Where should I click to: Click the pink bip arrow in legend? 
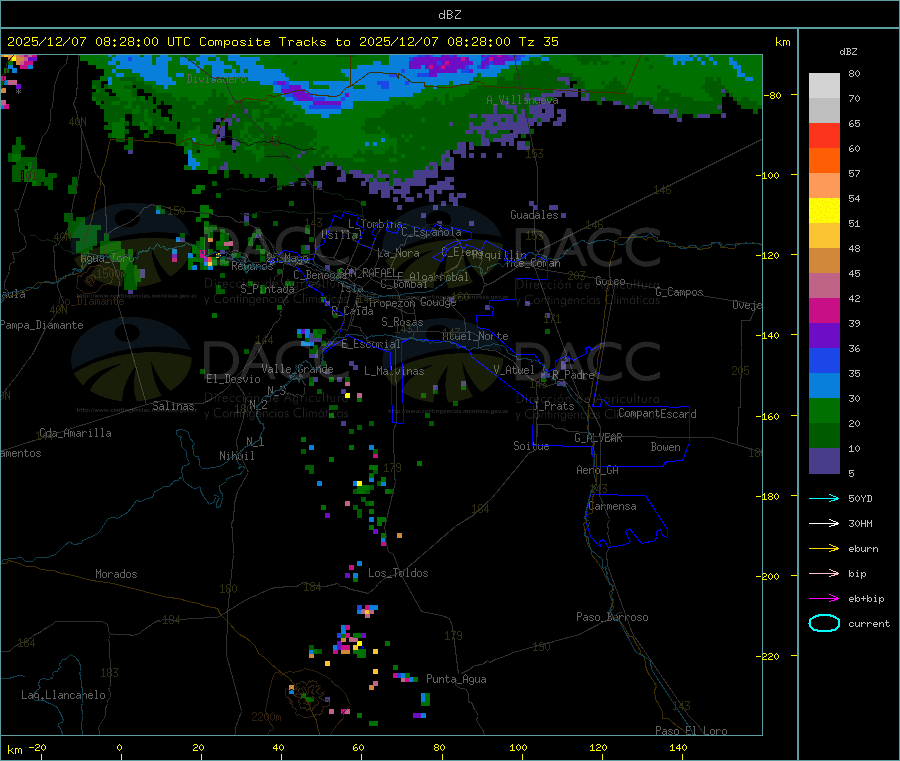click(824, 573)
